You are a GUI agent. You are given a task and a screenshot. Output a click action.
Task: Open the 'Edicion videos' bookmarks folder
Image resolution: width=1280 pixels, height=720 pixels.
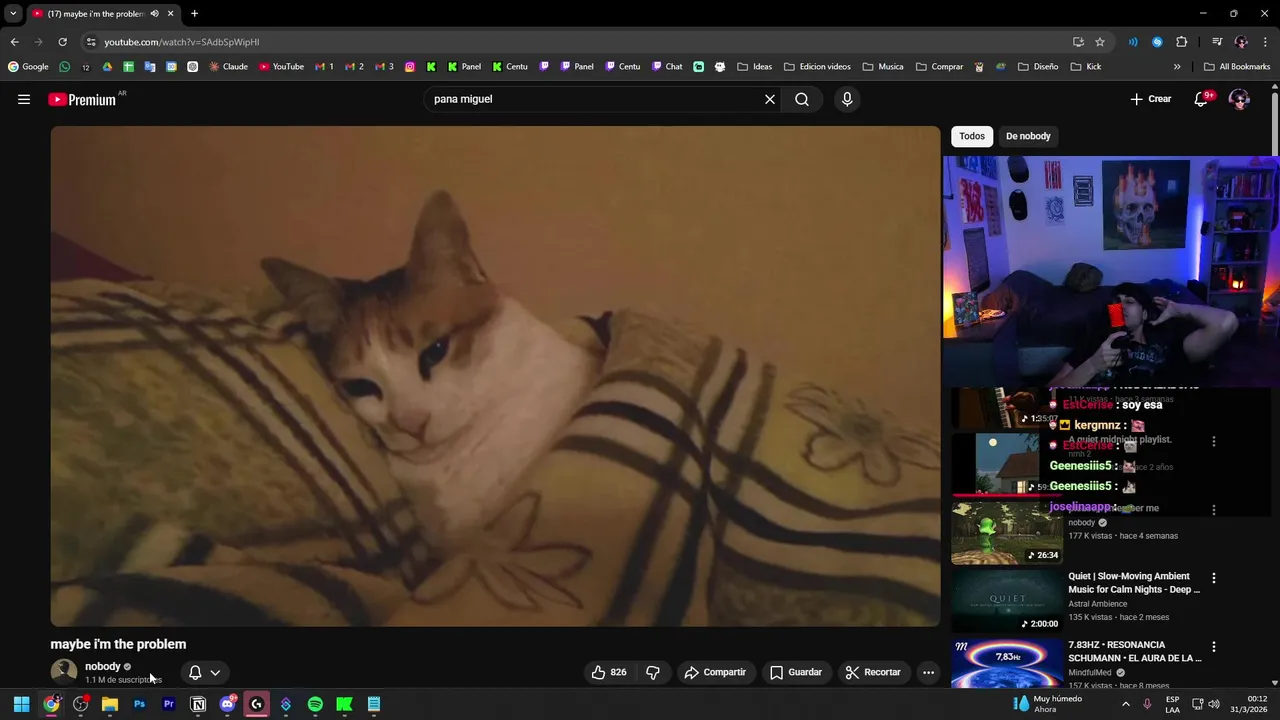click(x=817, y=67)
